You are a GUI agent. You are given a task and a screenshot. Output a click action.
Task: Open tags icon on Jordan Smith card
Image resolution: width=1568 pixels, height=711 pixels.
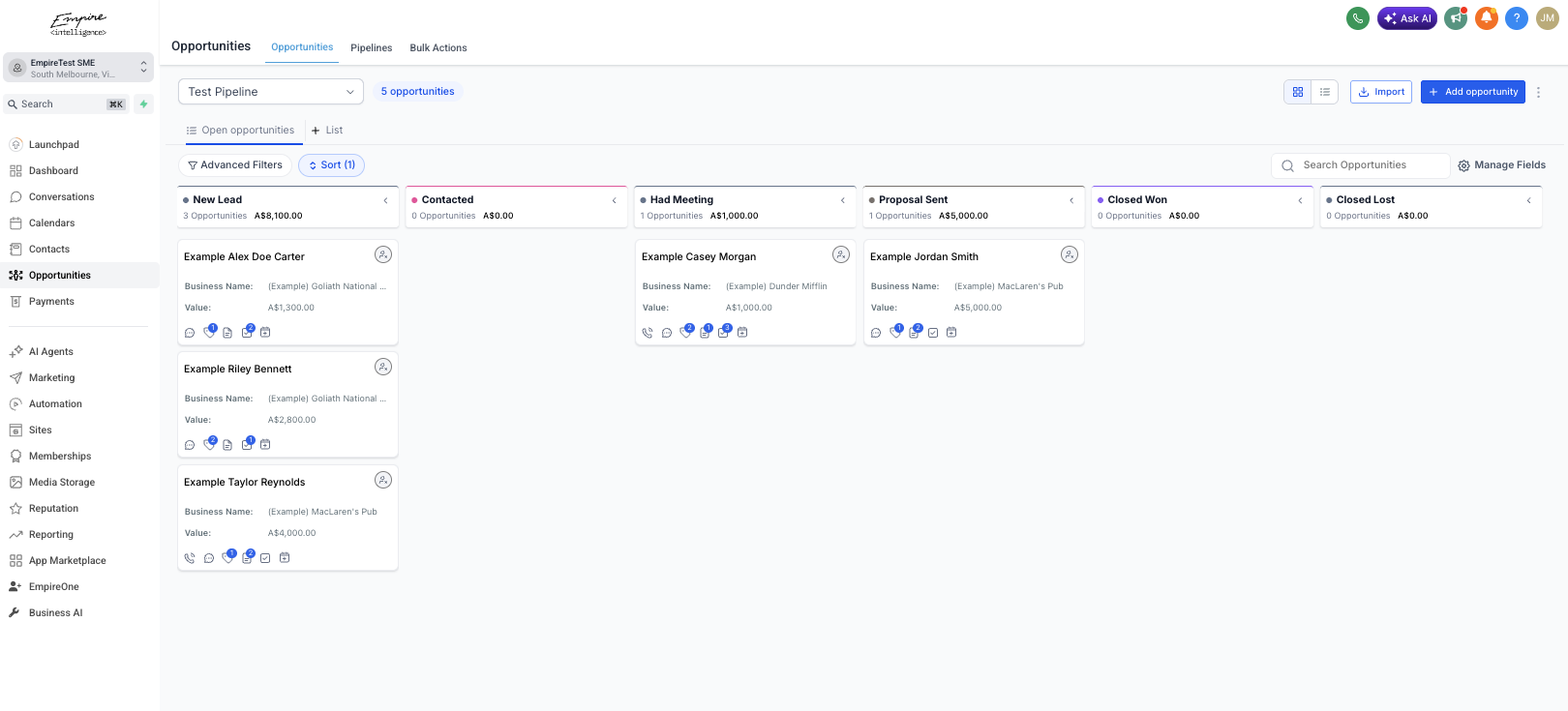point(895,333)
